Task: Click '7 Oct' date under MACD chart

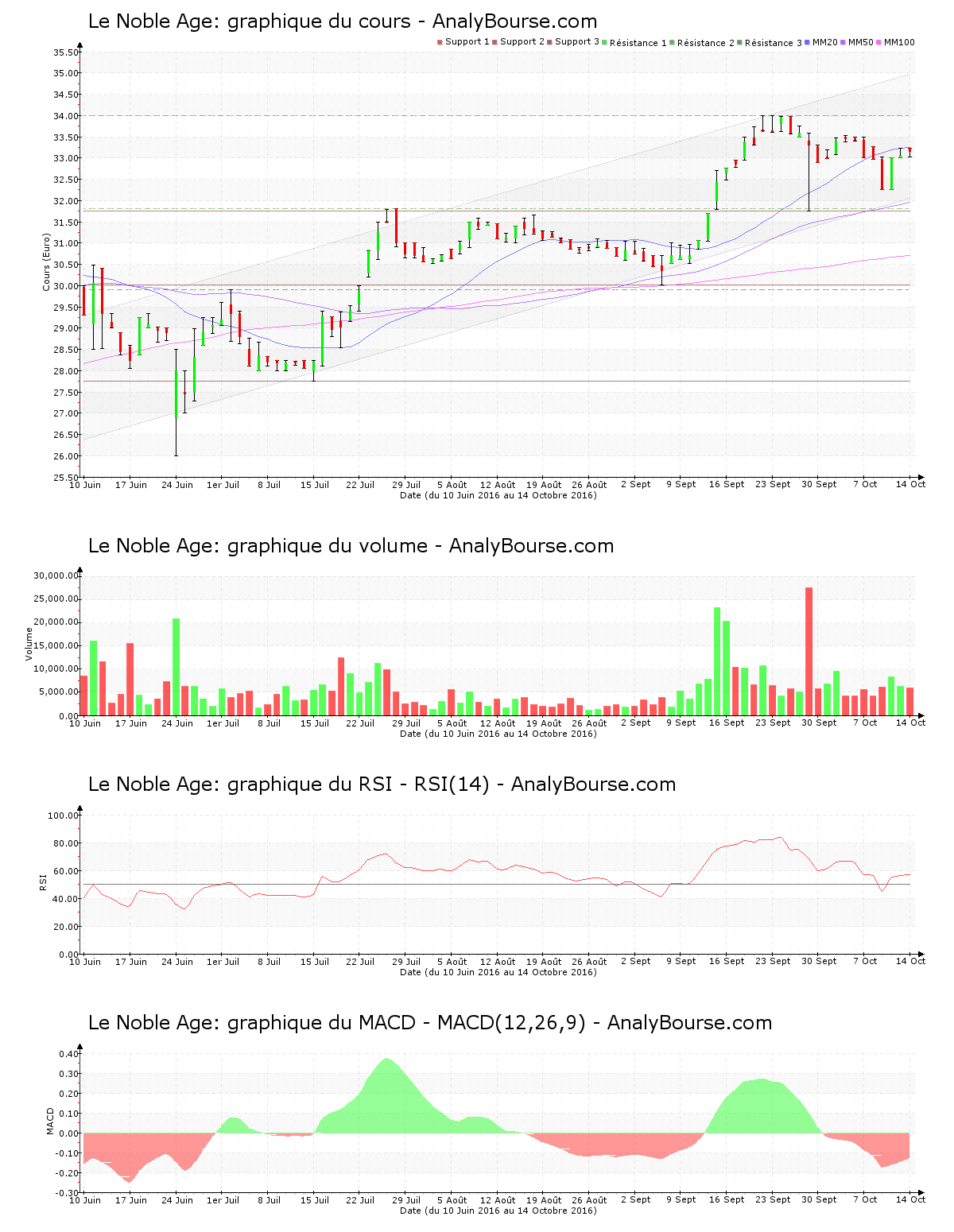Action: tap(865, 1200)
